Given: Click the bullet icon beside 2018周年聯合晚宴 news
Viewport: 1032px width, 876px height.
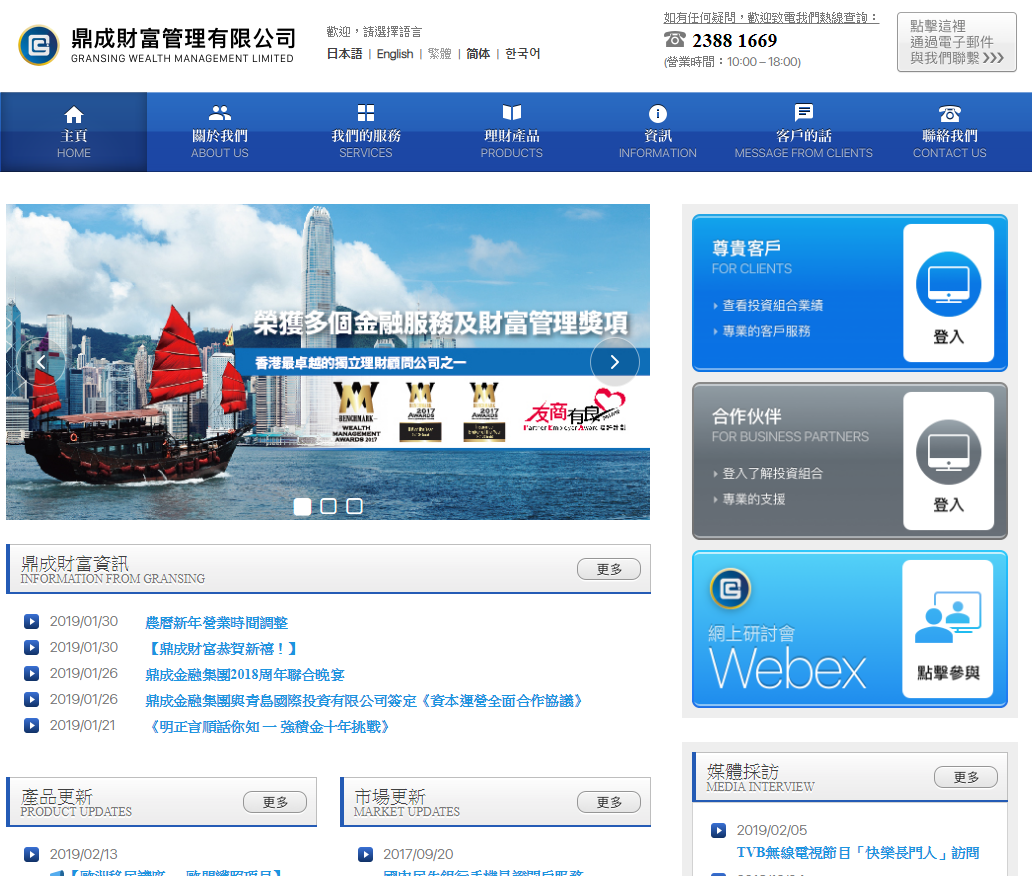Looking at the screenshot, I should [x=31, y=673].
